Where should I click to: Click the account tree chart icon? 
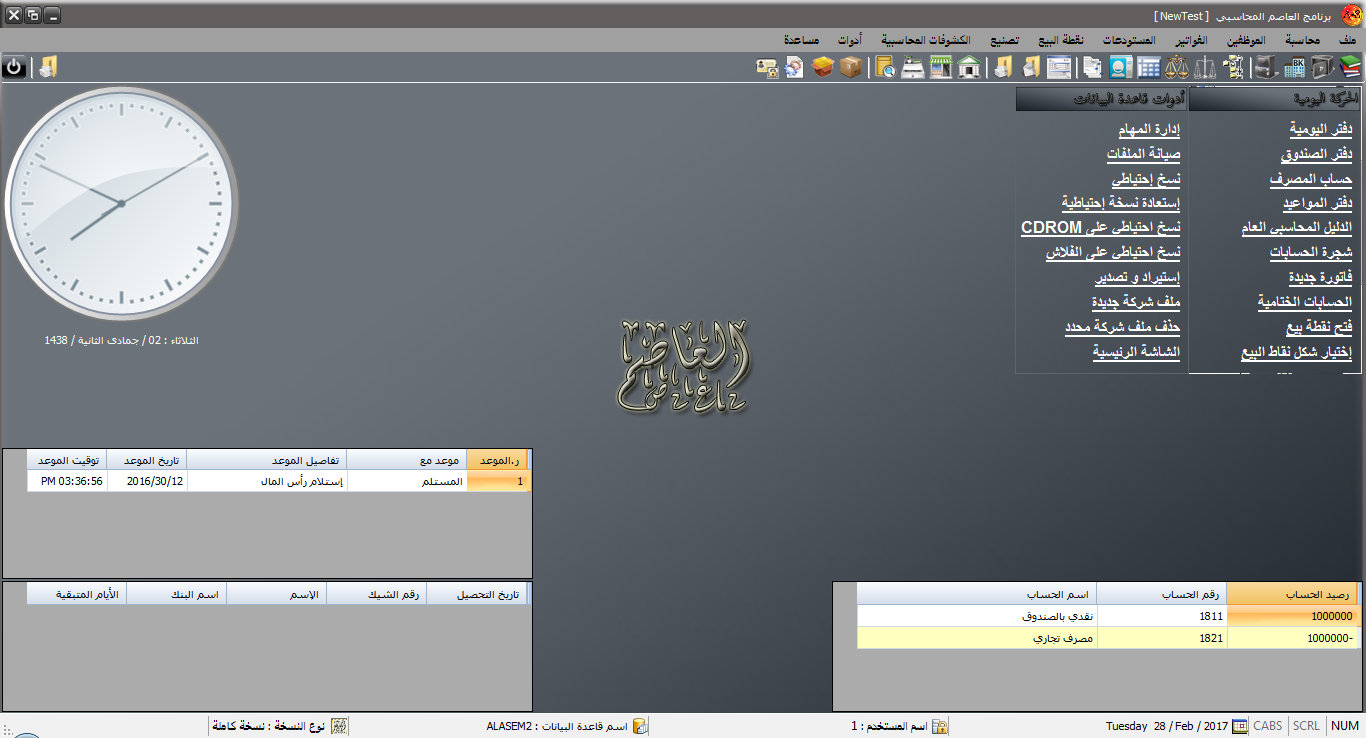[x=1235, y=67]
